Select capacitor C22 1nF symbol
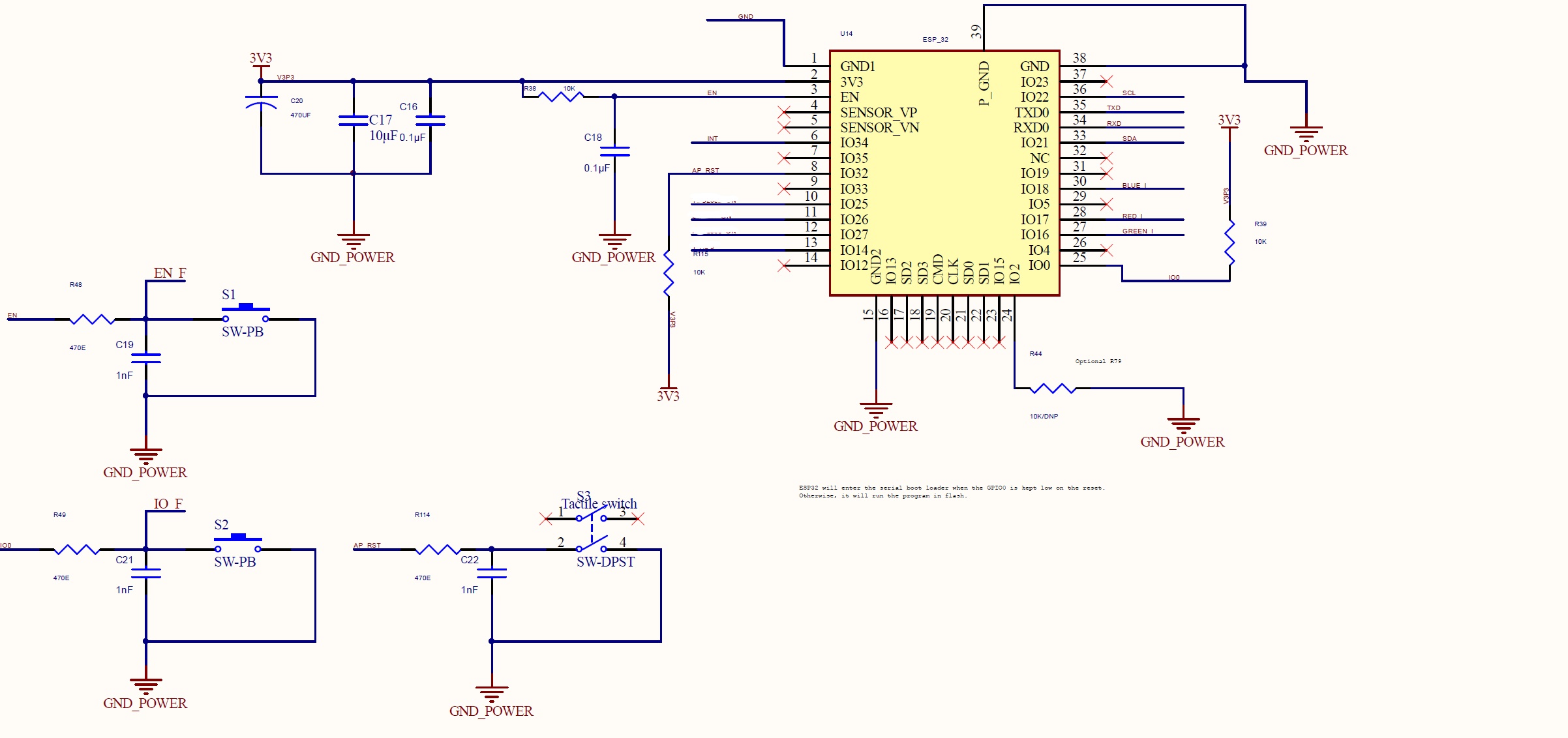This screenshot has height=738, width=1568. [492, 574]
